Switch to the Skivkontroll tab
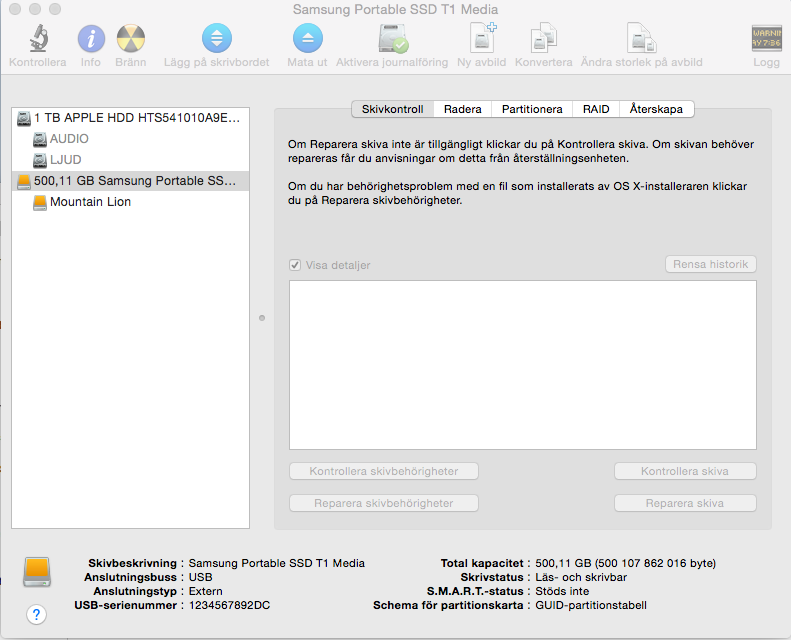 392,109
